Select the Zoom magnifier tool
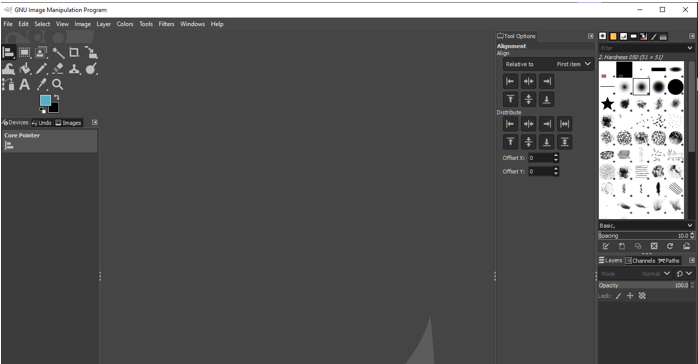Viewport: 698px width, 364px height. [57, 84]
